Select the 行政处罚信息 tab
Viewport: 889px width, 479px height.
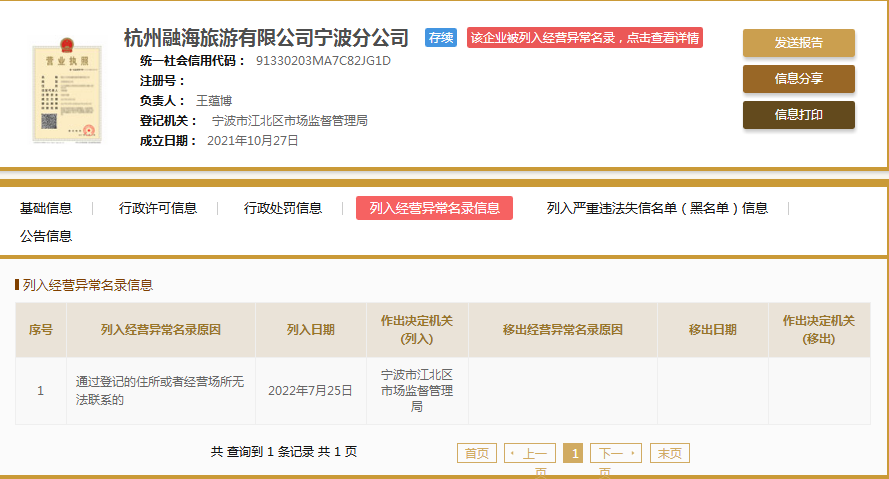(x=283, y=208)
